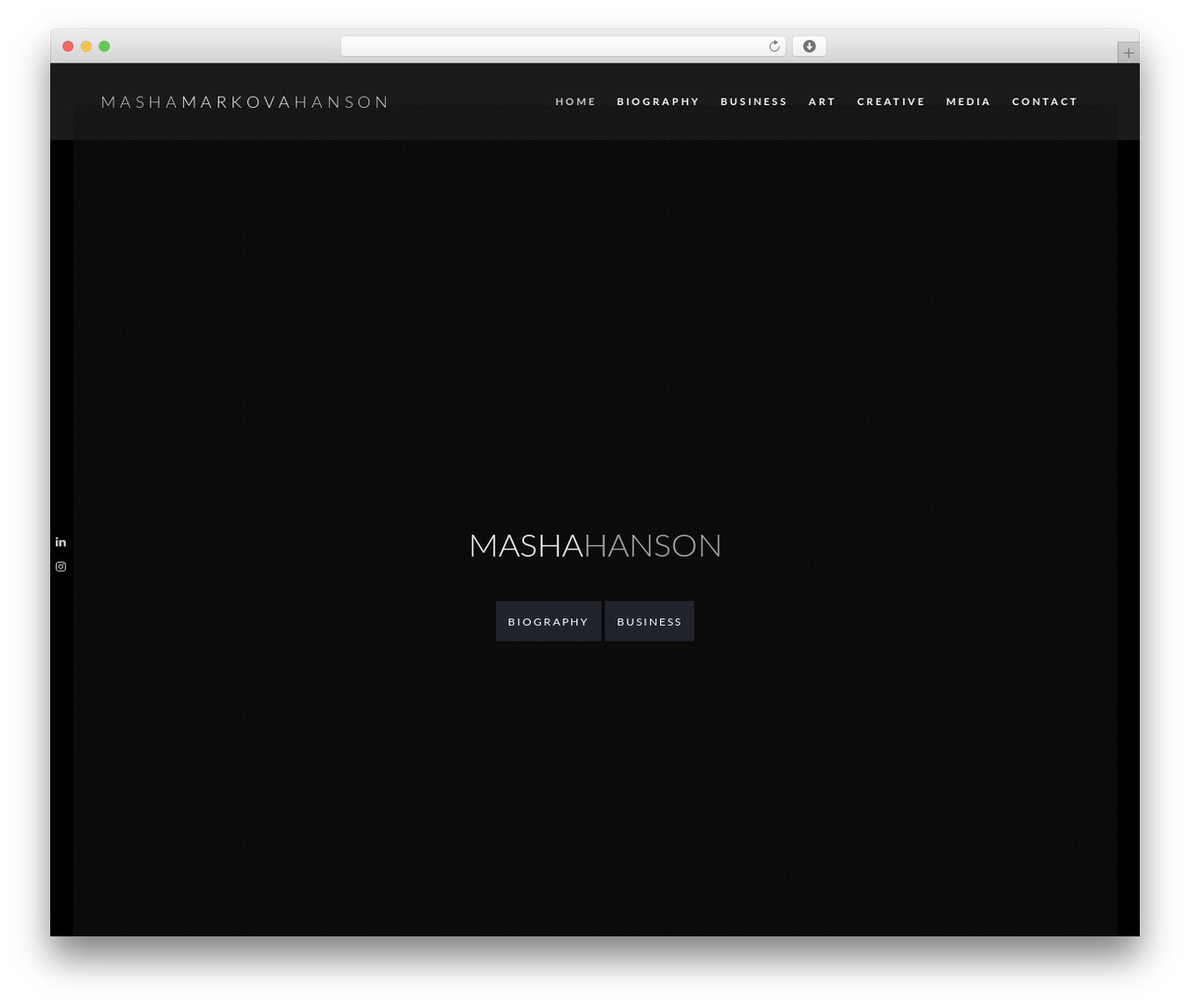1190x1008 pixels.
Task: Open the Media menu item
Action: [x=969, y=102]
